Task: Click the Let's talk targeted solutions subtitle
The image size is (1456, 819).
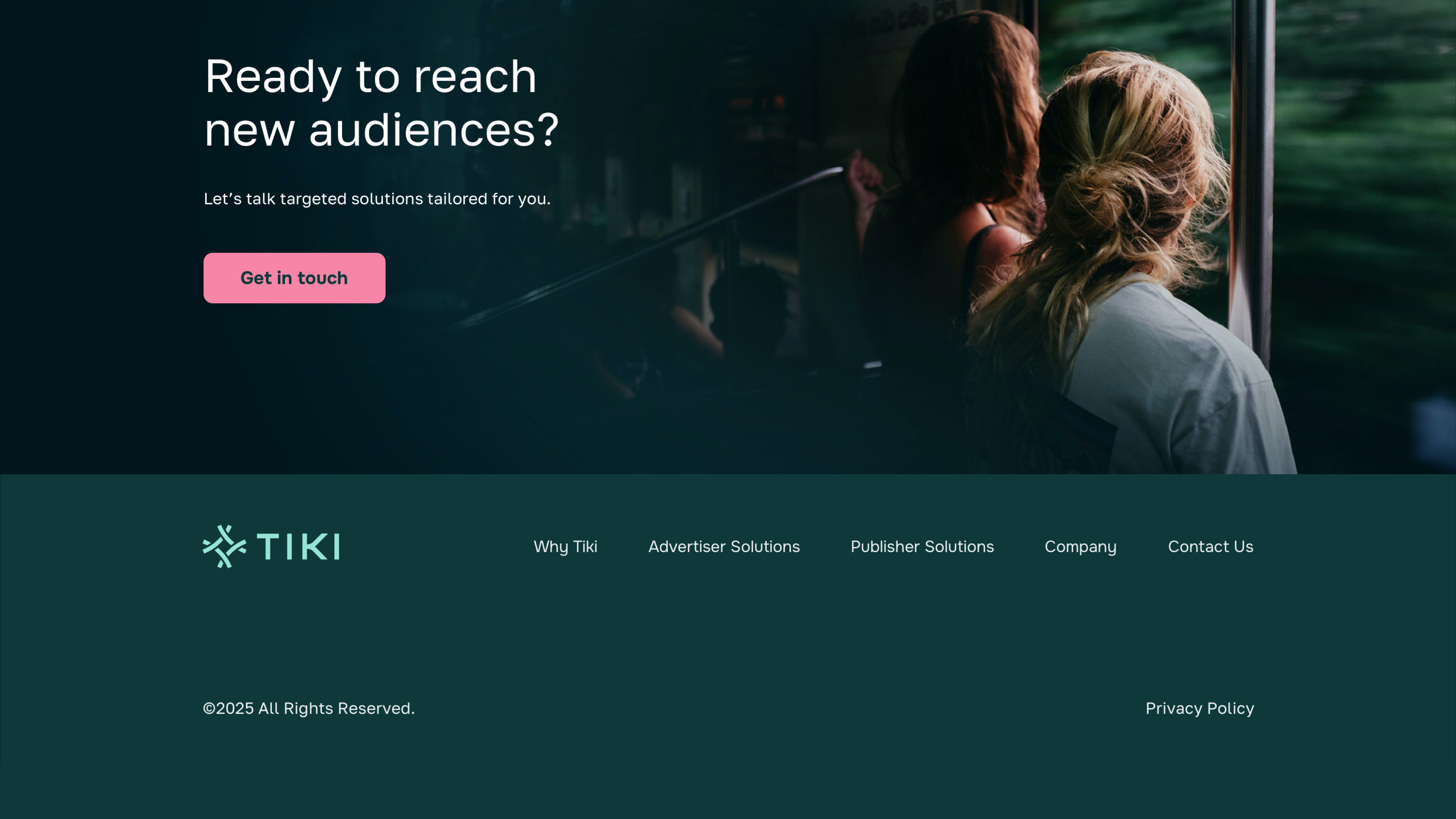Action: pos(377,199)
